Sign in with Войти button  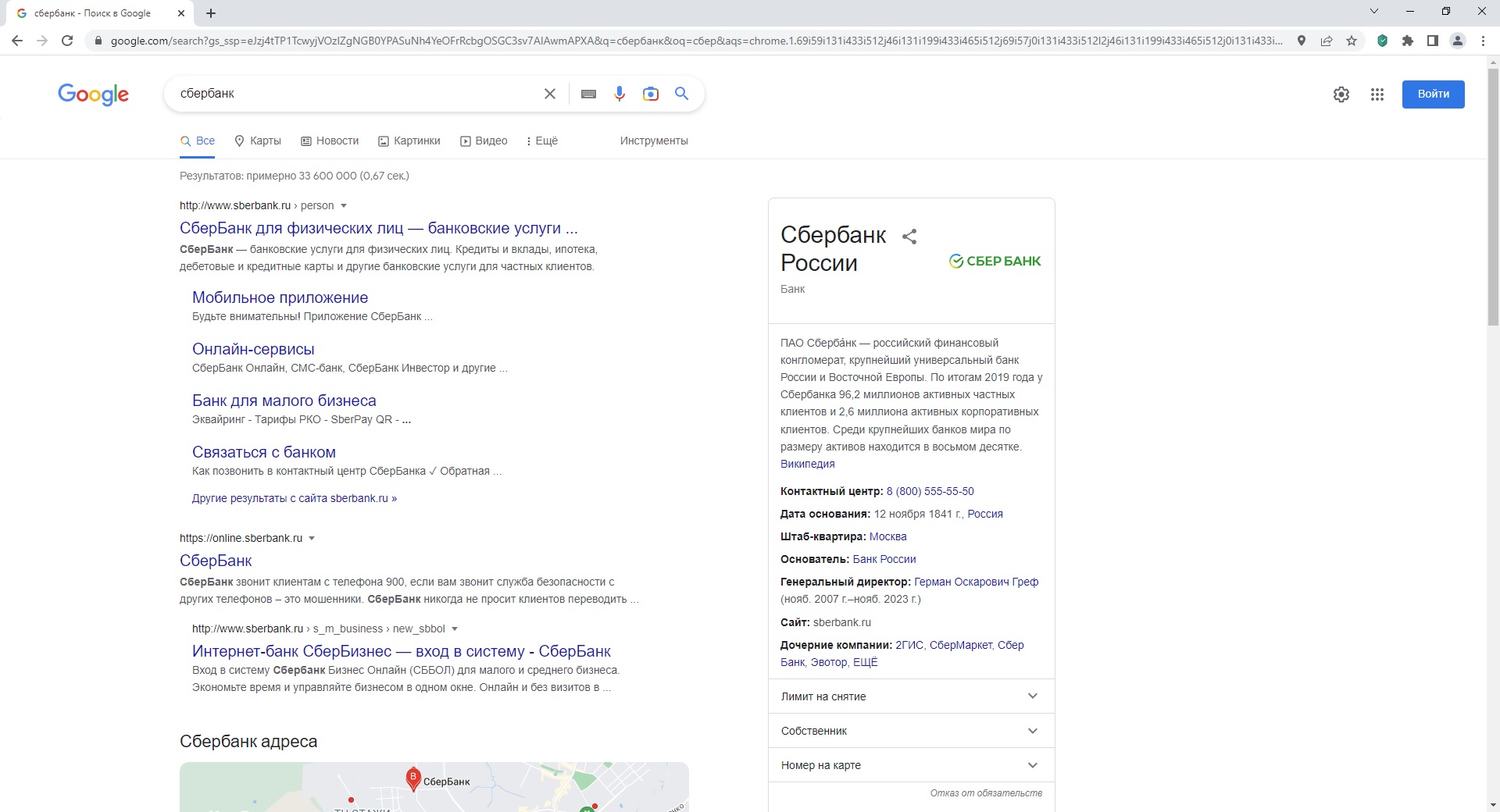[1433, 94]
